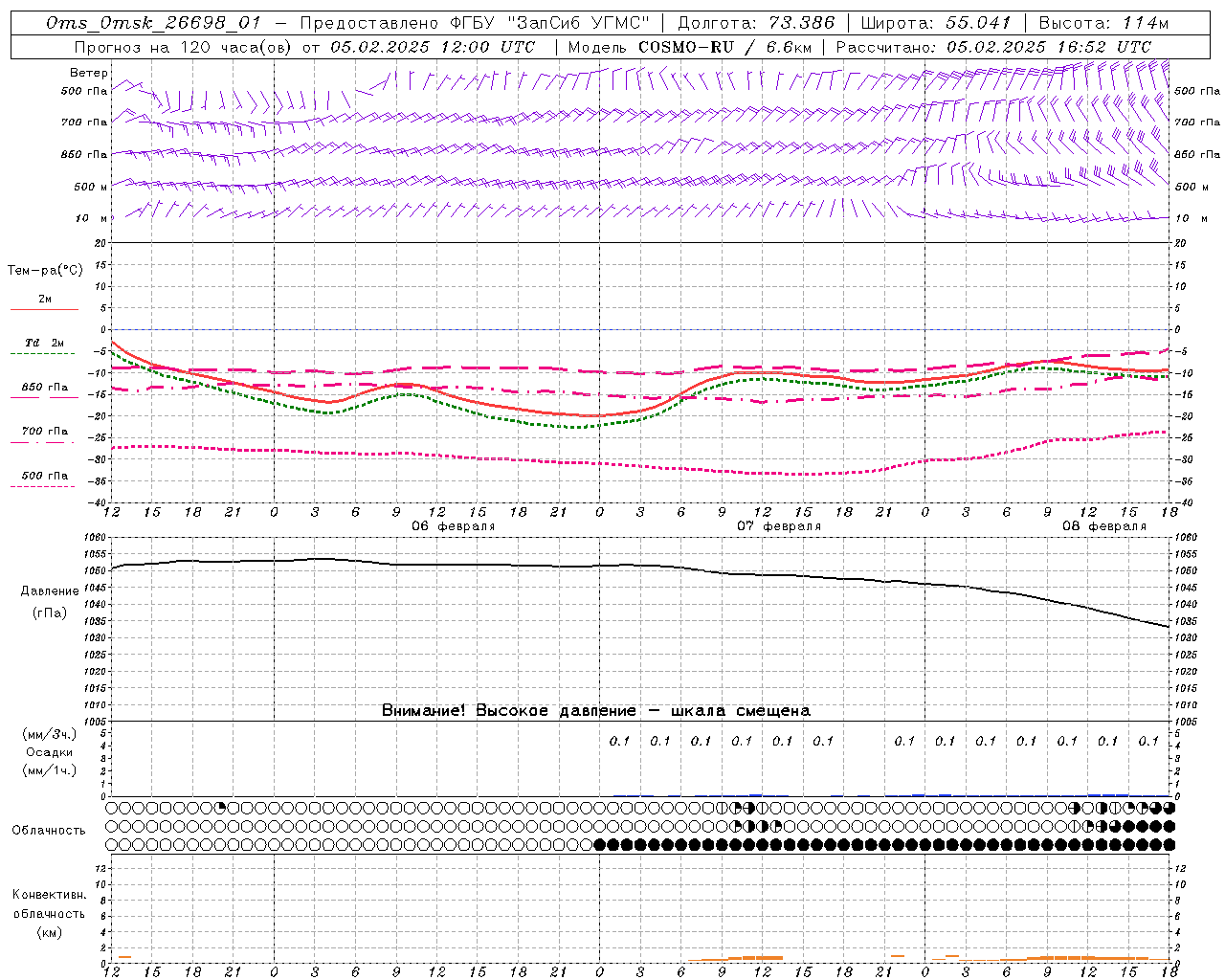Click the Конвективн. panel label
The height and width of the screenshot is (980, 1225).
pos(49,895)
